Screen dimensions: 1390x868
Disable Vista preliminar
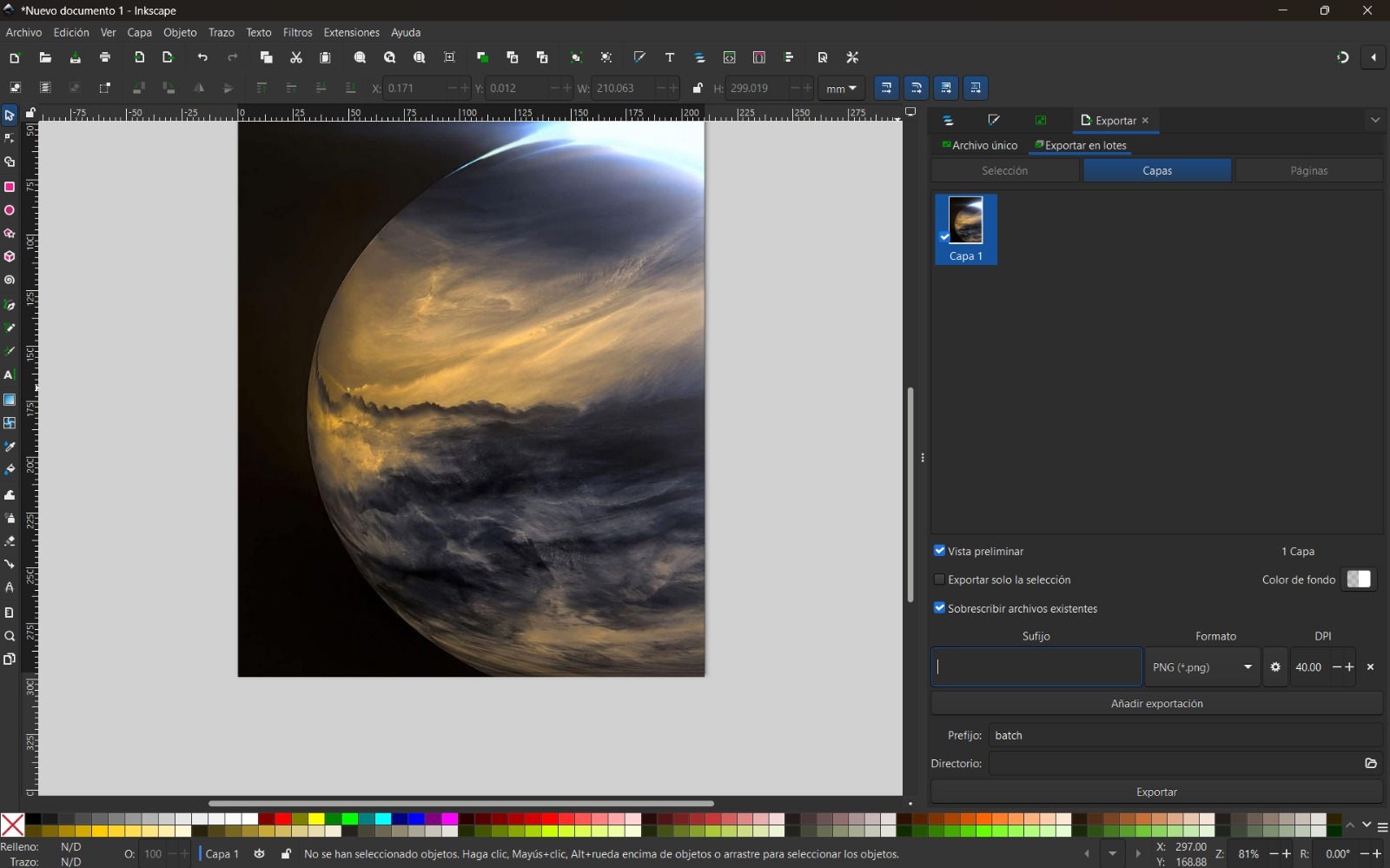[x=941, y=551]
